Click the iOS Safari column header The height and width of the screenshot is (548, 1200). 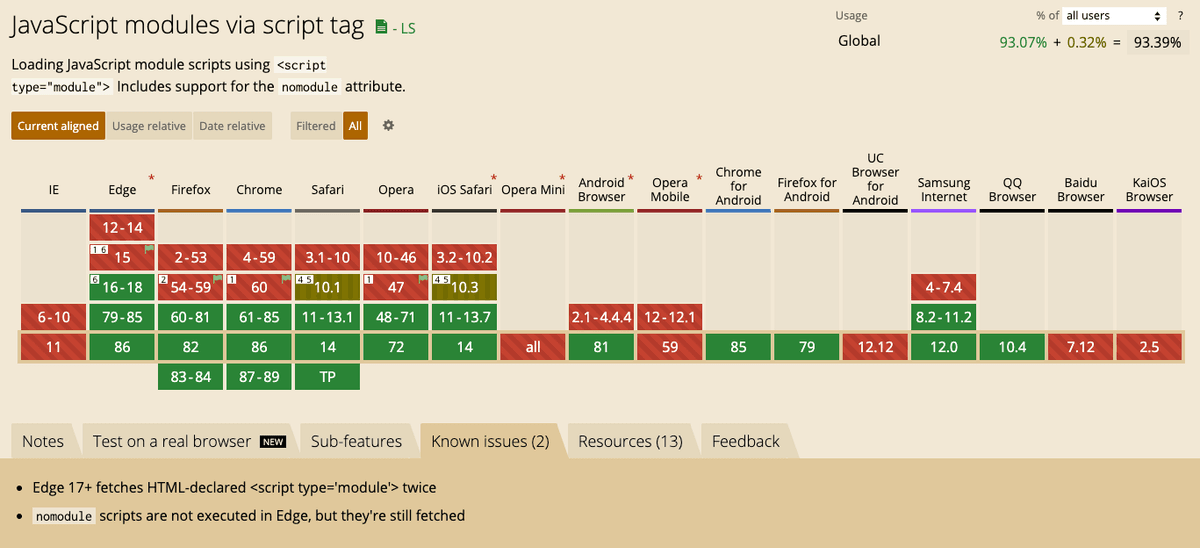(465, 190)
